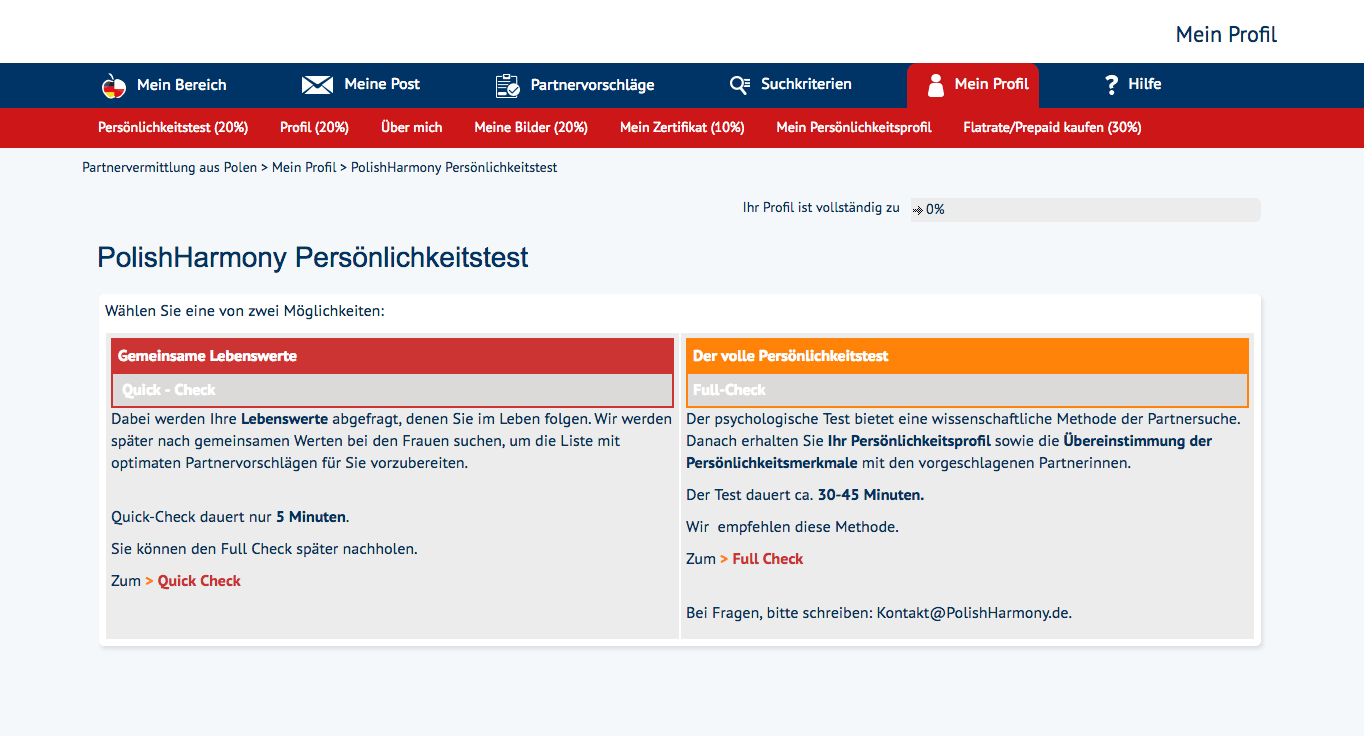Open Hilfe menu item
1364x736 pixels.
click(x=1145, y=84)
